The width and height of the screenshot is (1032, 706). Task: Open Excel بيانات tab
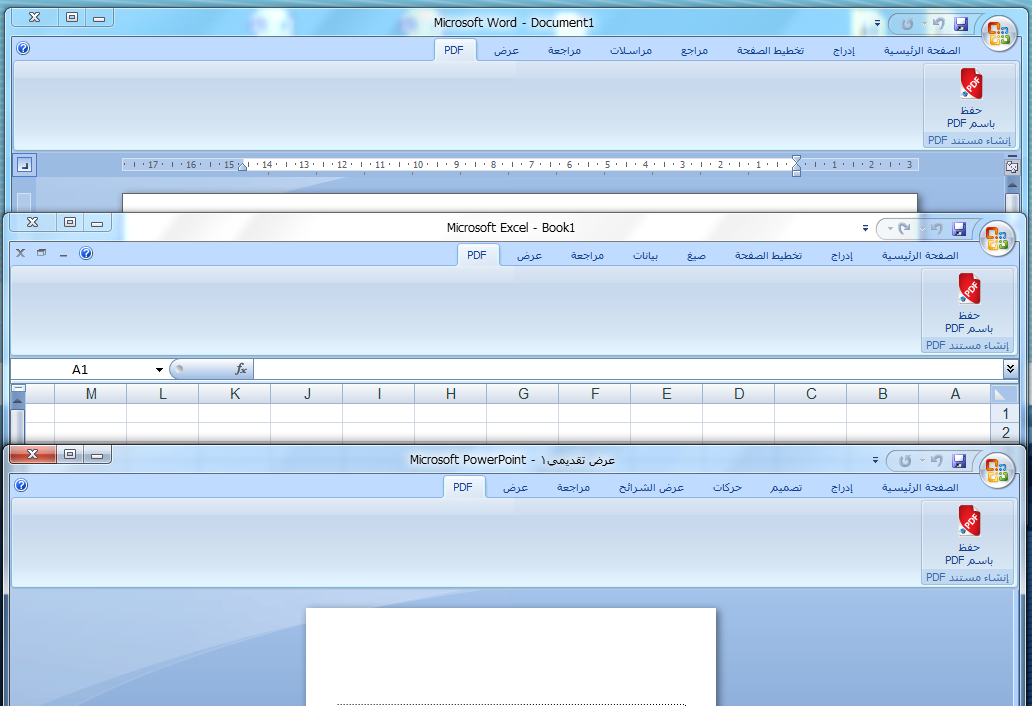point(645,256)
